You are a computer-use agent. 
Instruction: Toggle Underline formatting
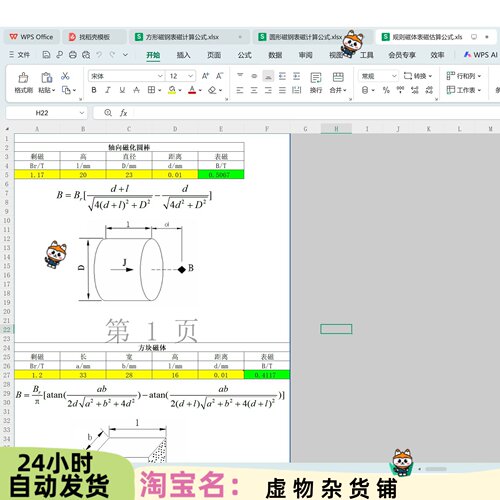[x=122, y=90]
